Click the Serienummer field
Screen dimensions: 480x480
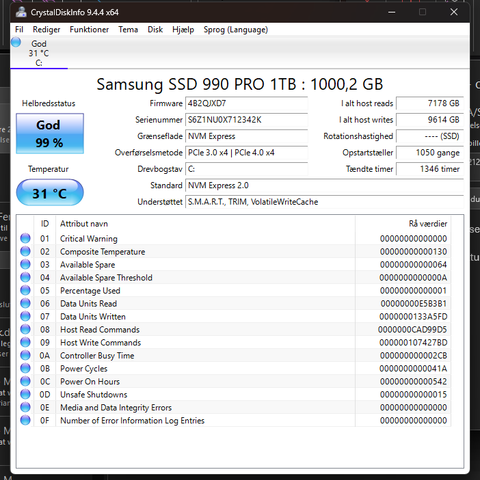pos(246,120)
